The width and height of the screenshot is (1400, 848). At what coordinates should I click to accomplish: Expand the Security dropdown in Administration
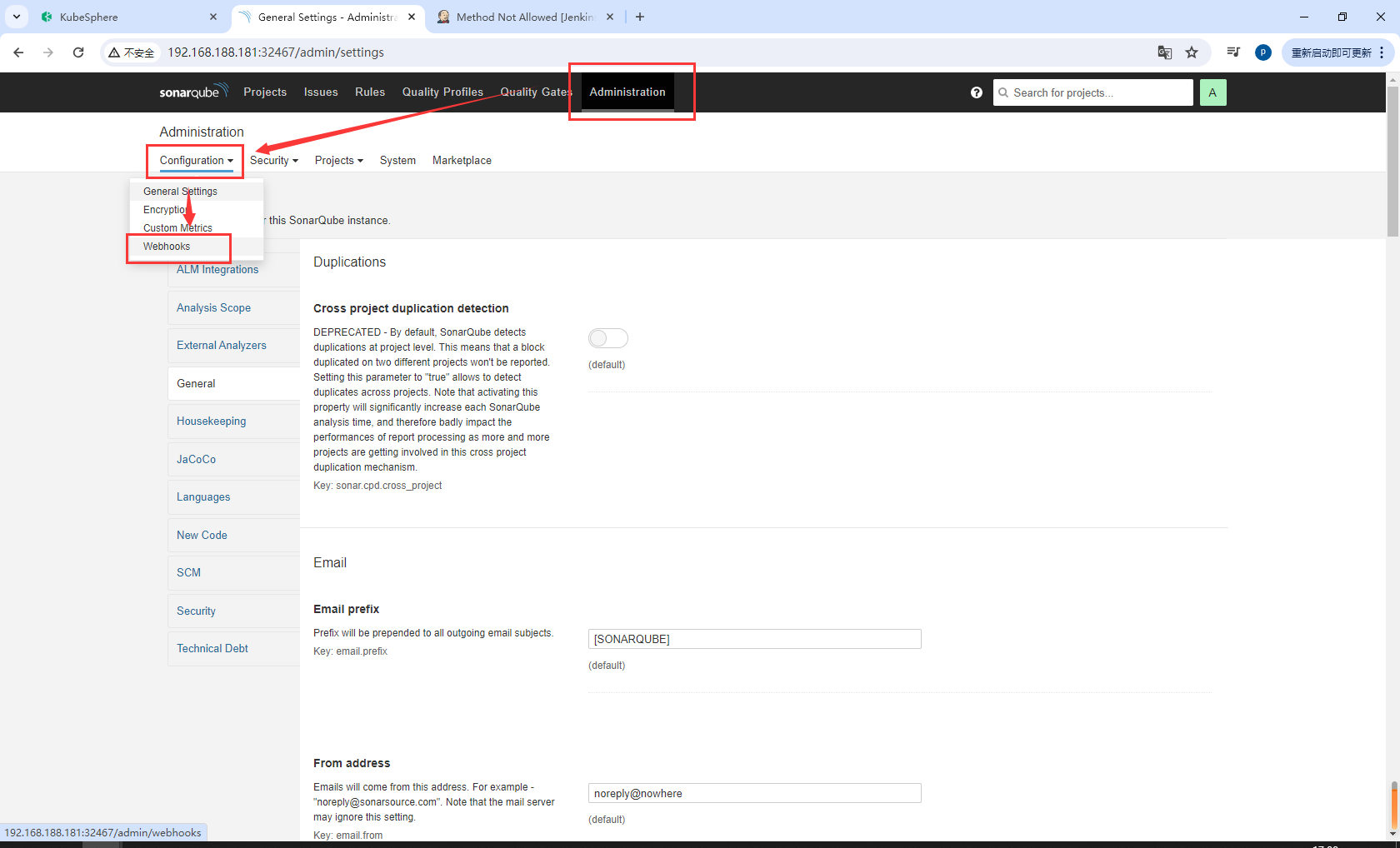274,161
